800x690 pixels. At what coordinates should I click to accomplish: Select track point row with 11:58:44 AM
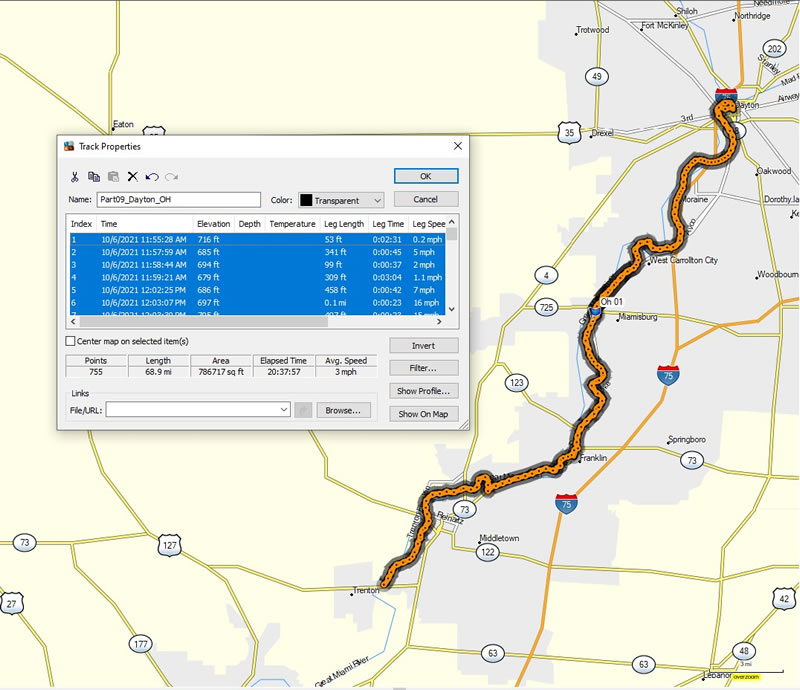tap(257, 265)
